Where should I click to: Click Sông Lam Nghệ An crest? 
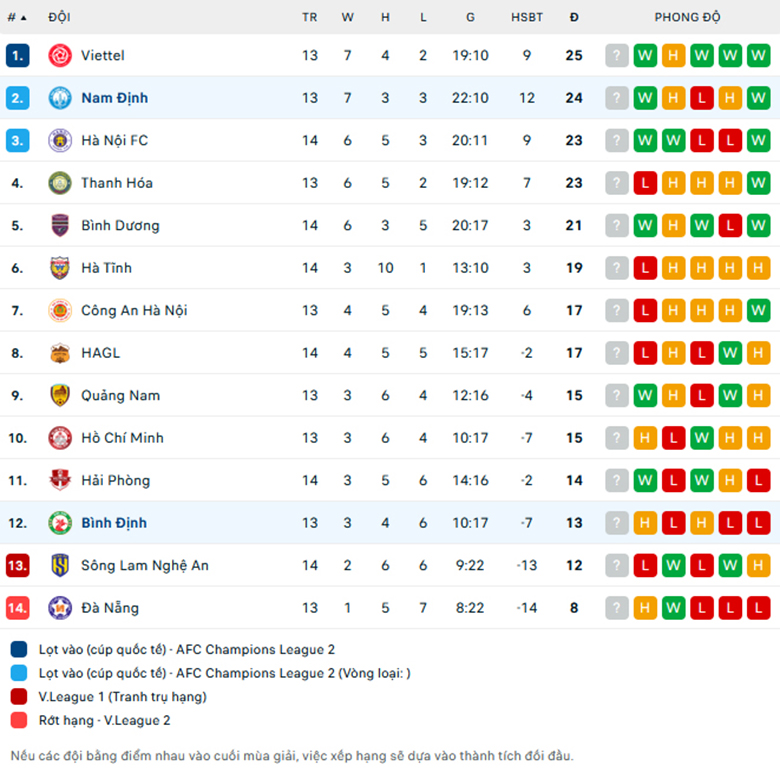[60, 565]
